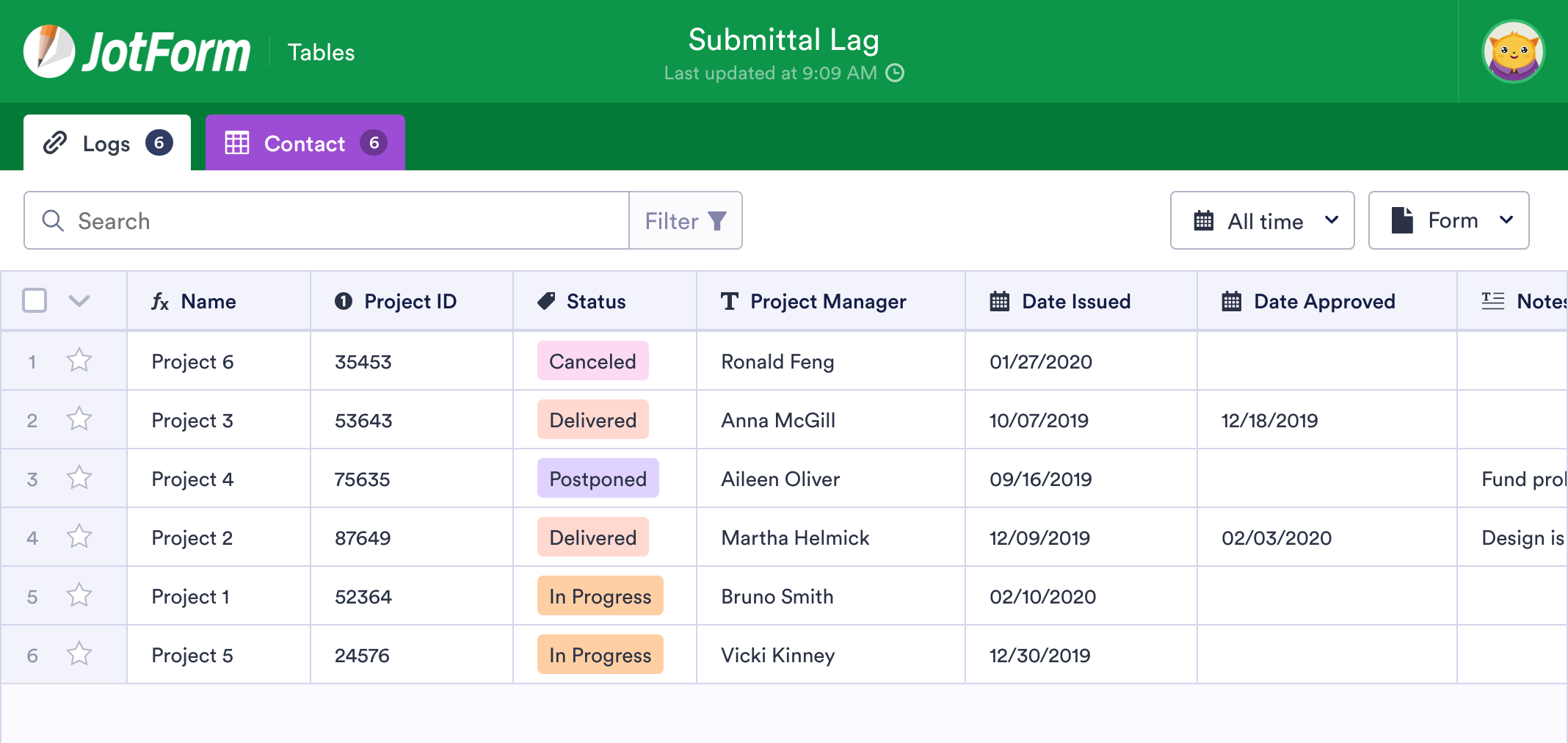
Task: Click the Postponed status color chip
Action: (598, 478)
